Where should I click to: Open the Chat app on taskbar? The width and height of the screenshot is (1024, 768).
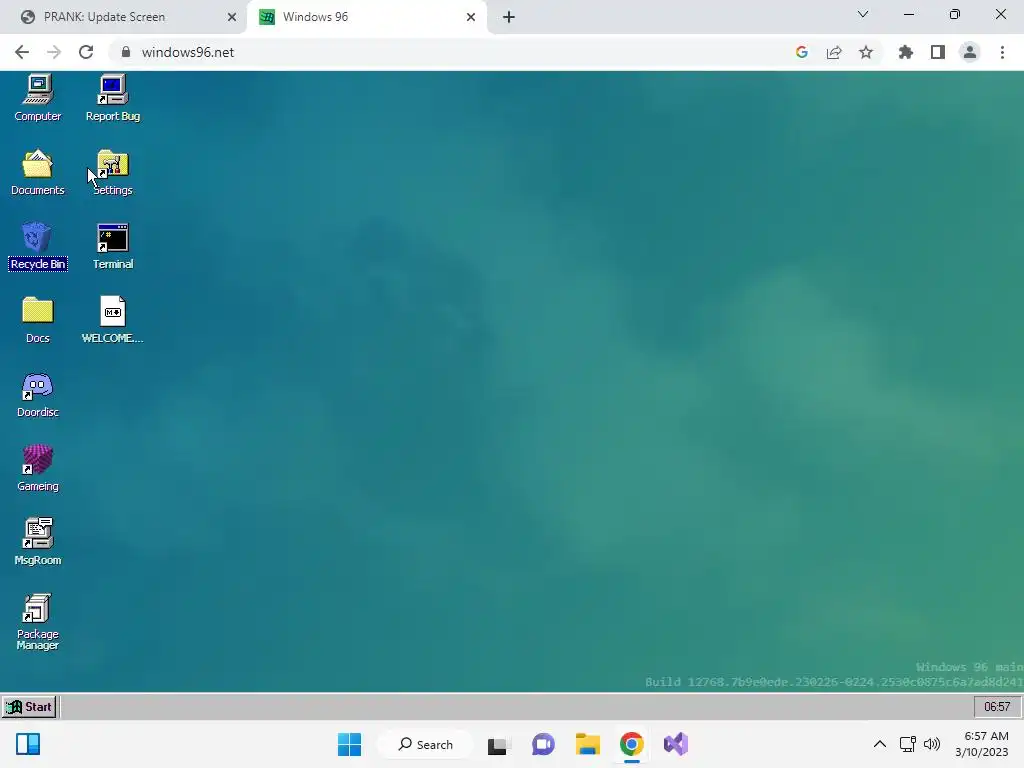tap(543, 744)
